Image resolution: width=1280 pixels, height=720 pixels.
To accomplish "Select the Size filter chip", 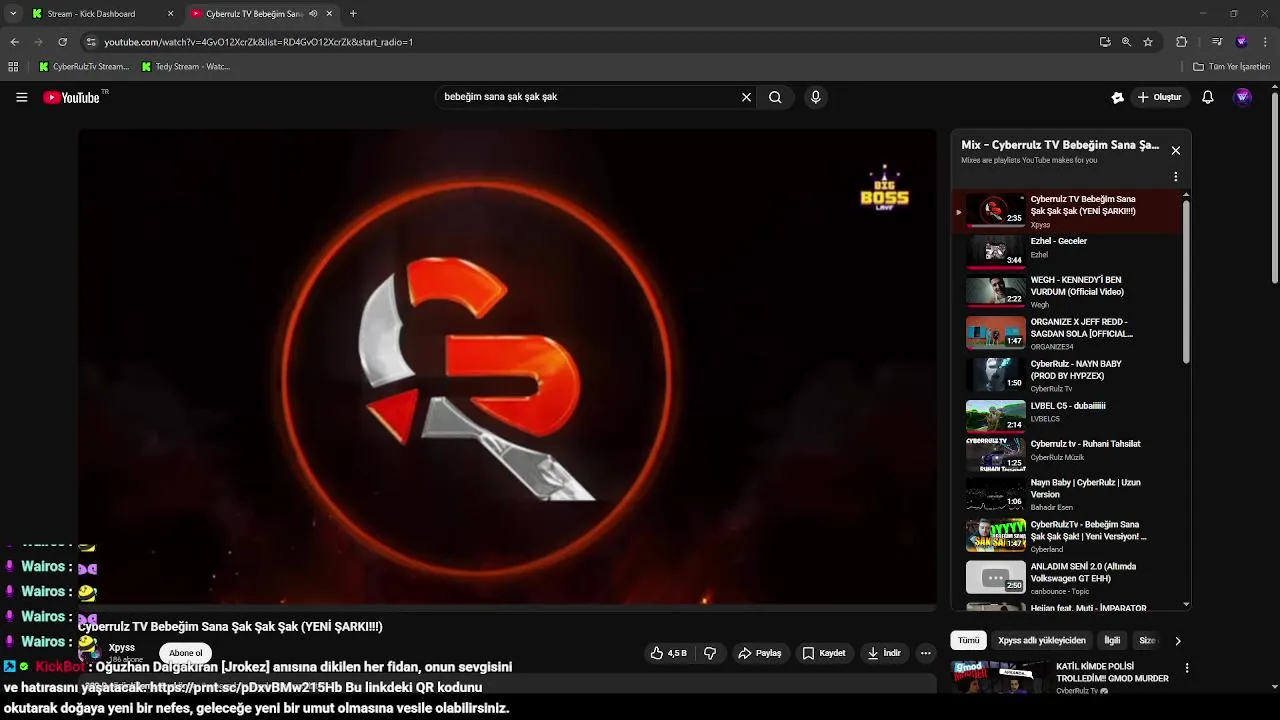I will [x=1147, y=640].
